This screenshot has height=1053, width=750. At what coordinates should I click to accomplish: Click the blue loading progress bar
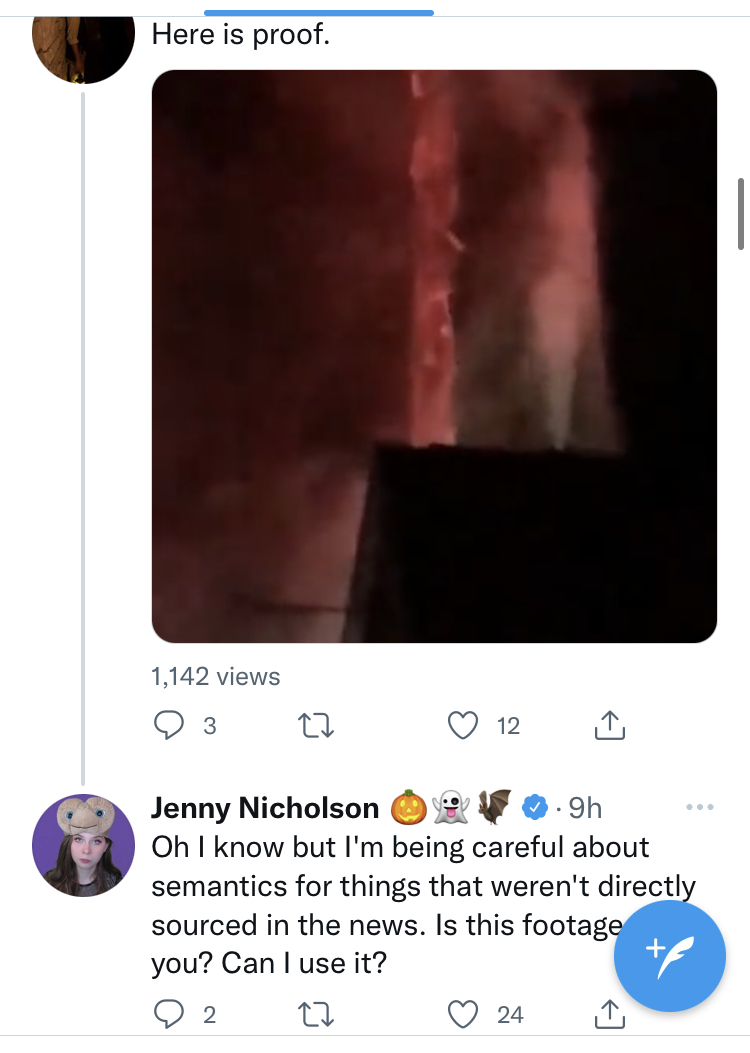point(319,12)
